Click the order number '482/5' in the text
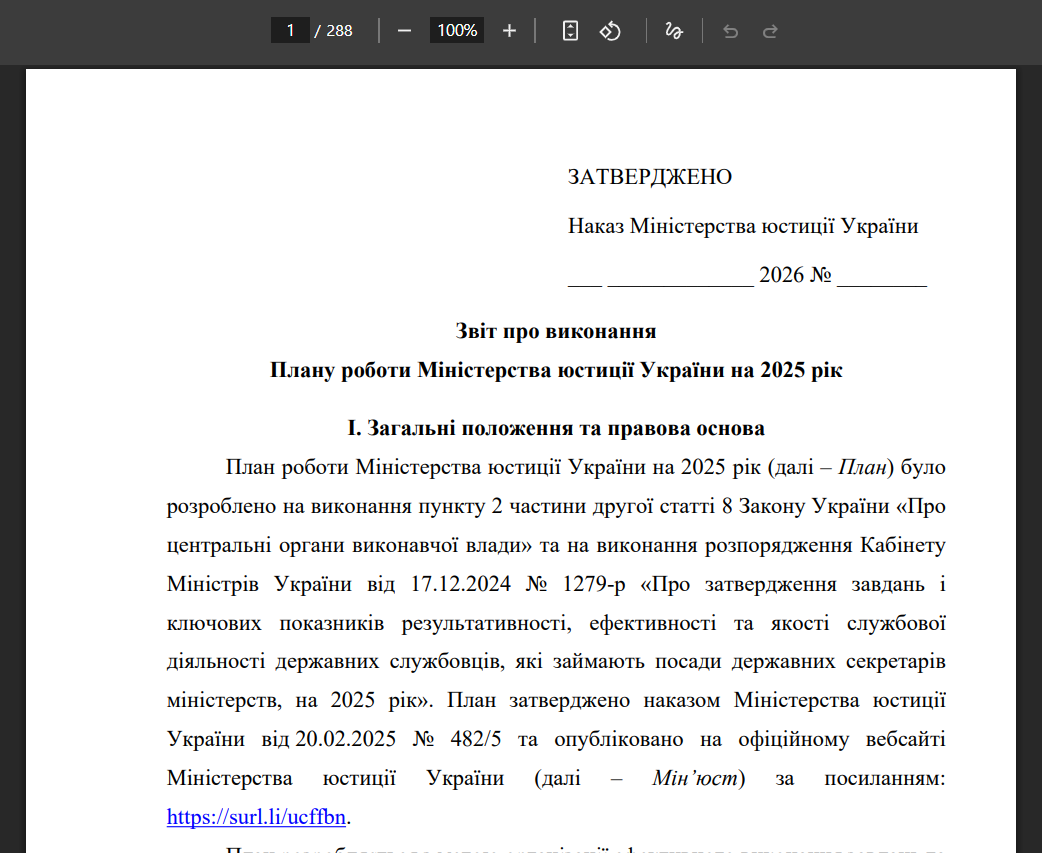Viewport: 1042px width, 853px height. click(476, 739)
